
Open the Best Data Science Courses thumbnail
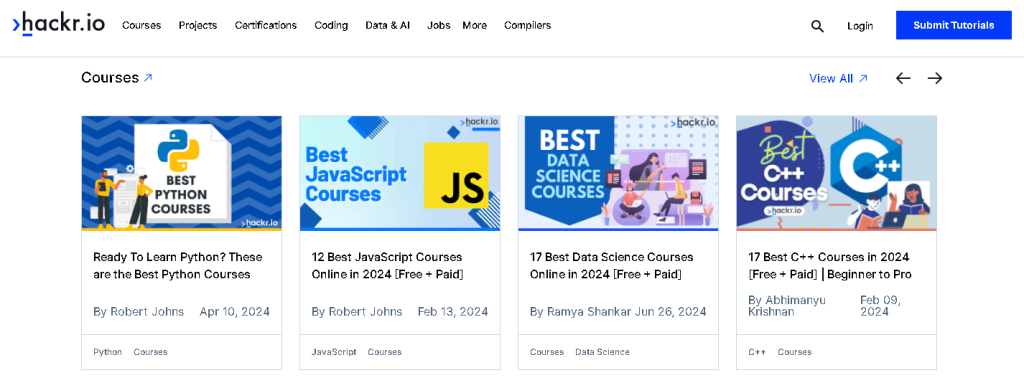pyautogui.click(x=618, y=173)
